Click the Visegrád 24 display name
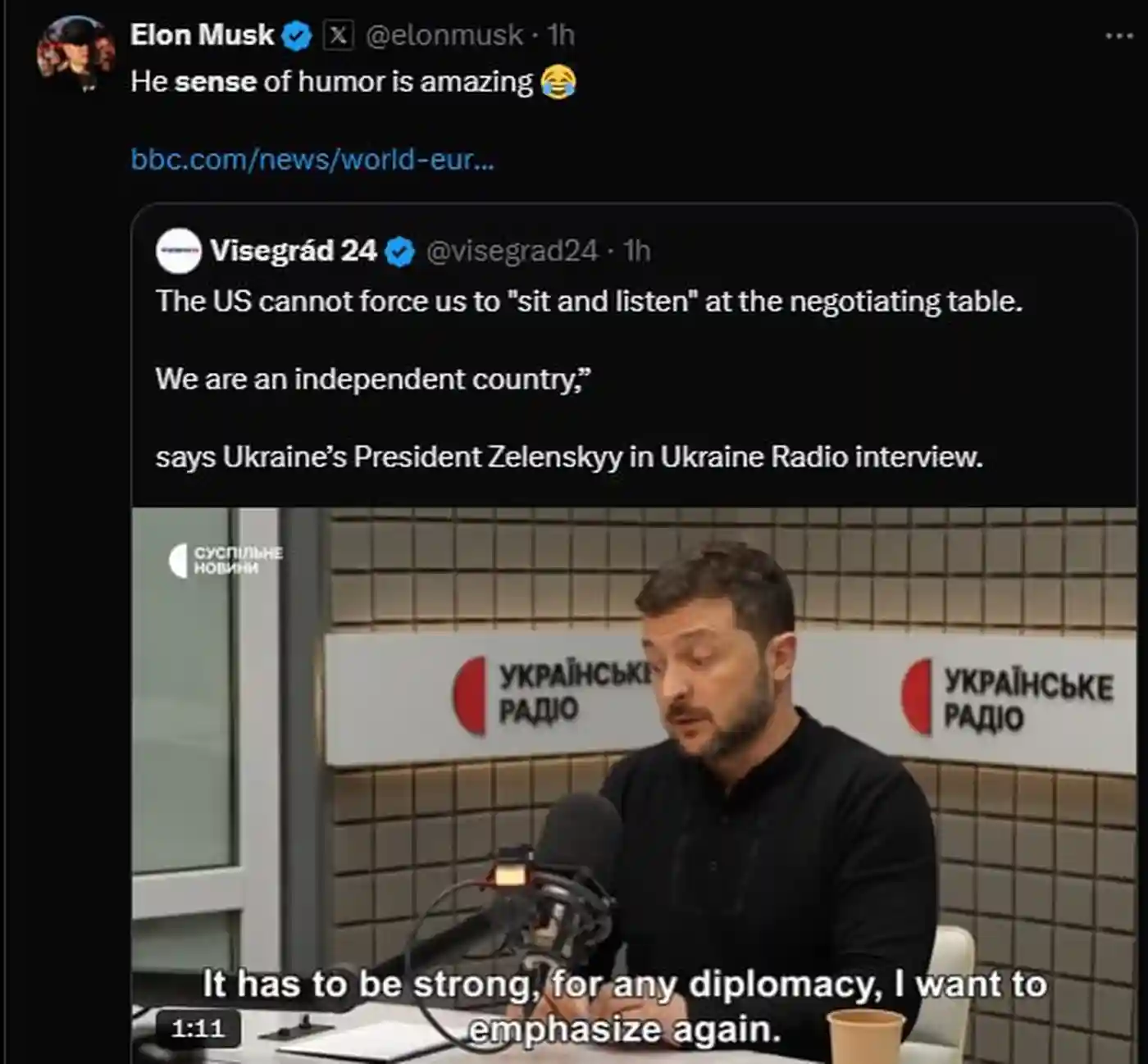This screenshot has height=1064, width=1148. pos(294,251)
